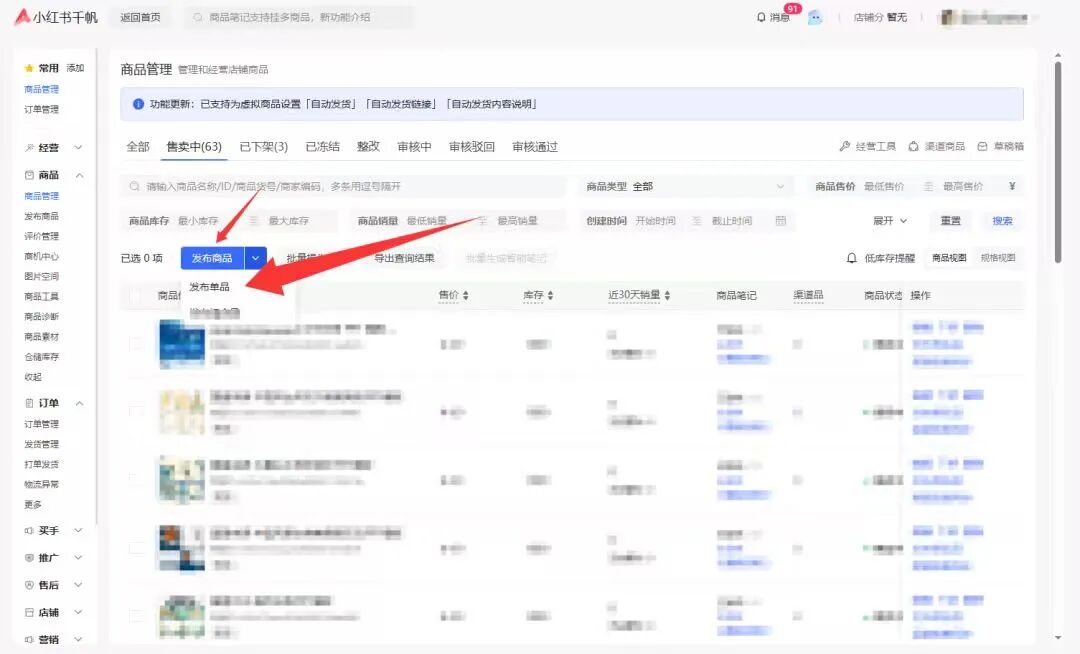The width and height of the screenshot is (1080, 654).
Task: Open the 草稿箱 drafts icon
Action: coord(982,146)
